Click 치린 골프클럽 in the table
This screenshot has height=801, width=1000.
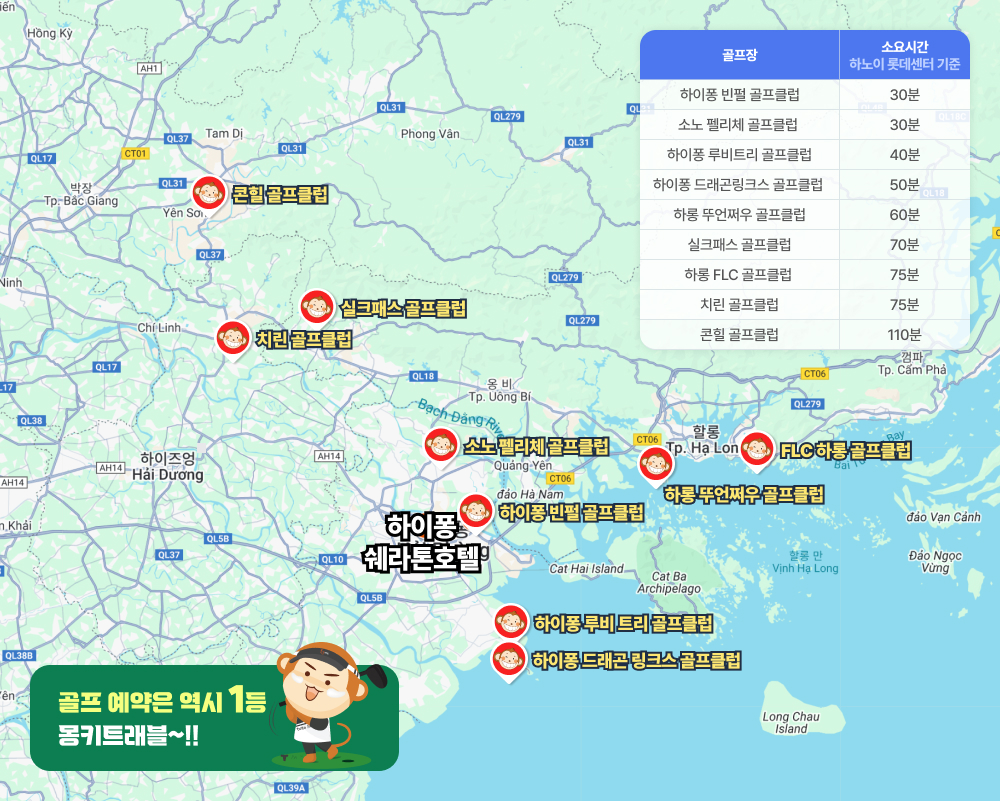(740, 304)
